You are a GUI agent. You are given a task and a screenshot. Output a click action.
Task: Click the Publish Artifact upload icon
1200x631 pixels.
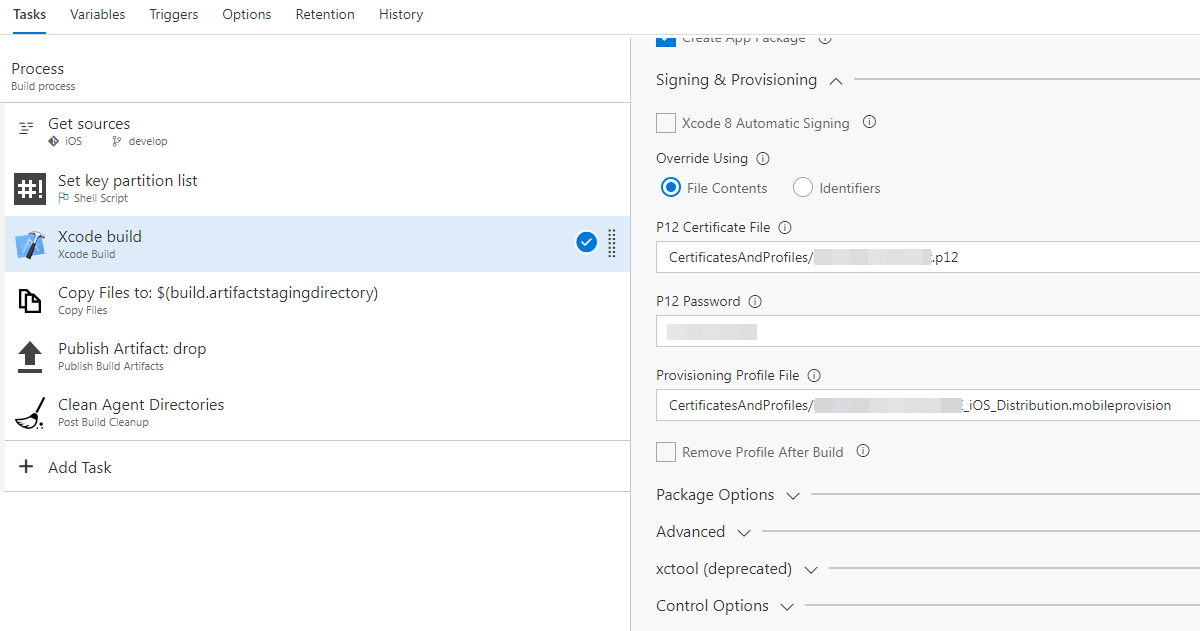click(x=29, y=356)
